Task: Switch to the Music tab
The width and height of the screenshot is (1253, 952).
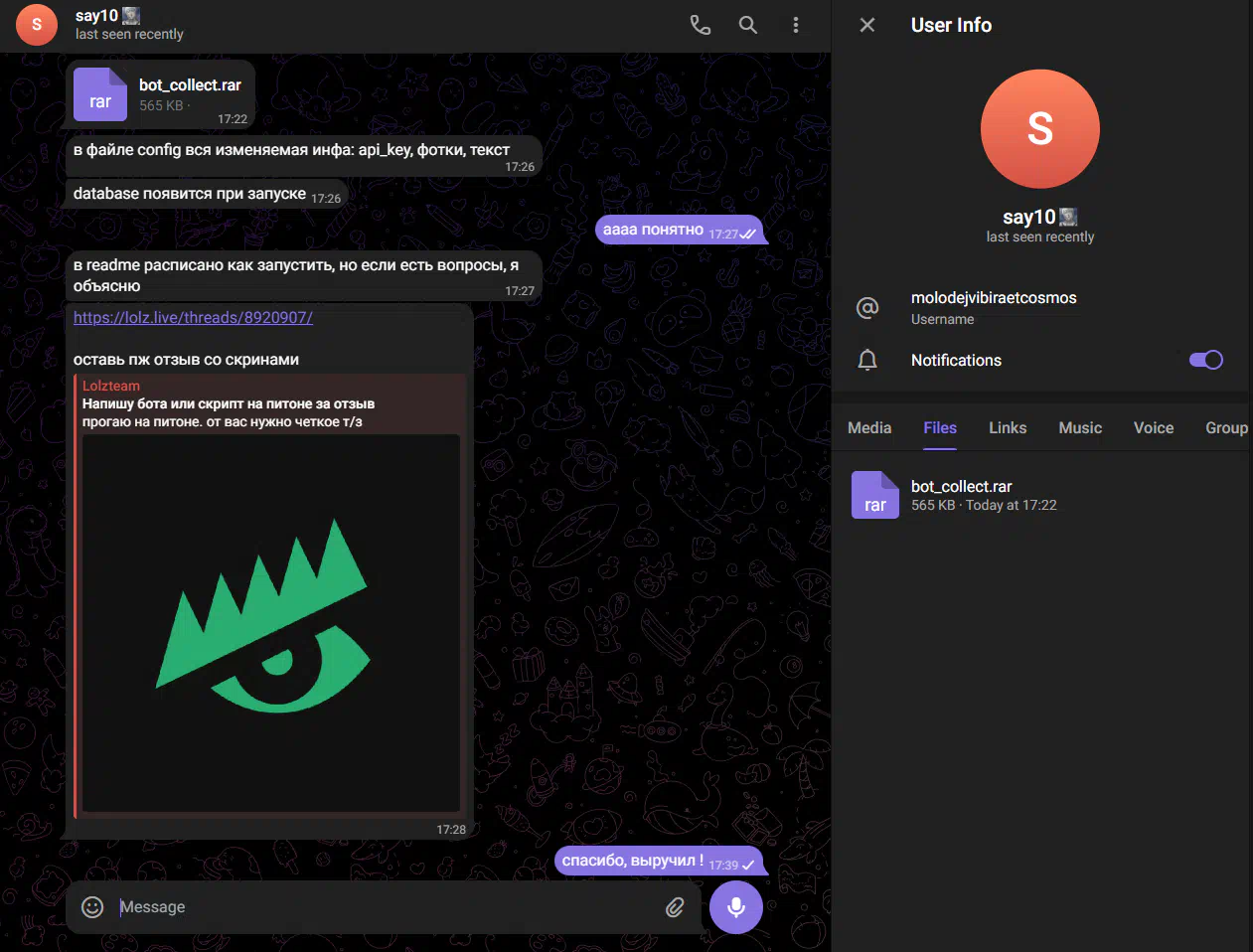Action: (x=1080, y=427)
